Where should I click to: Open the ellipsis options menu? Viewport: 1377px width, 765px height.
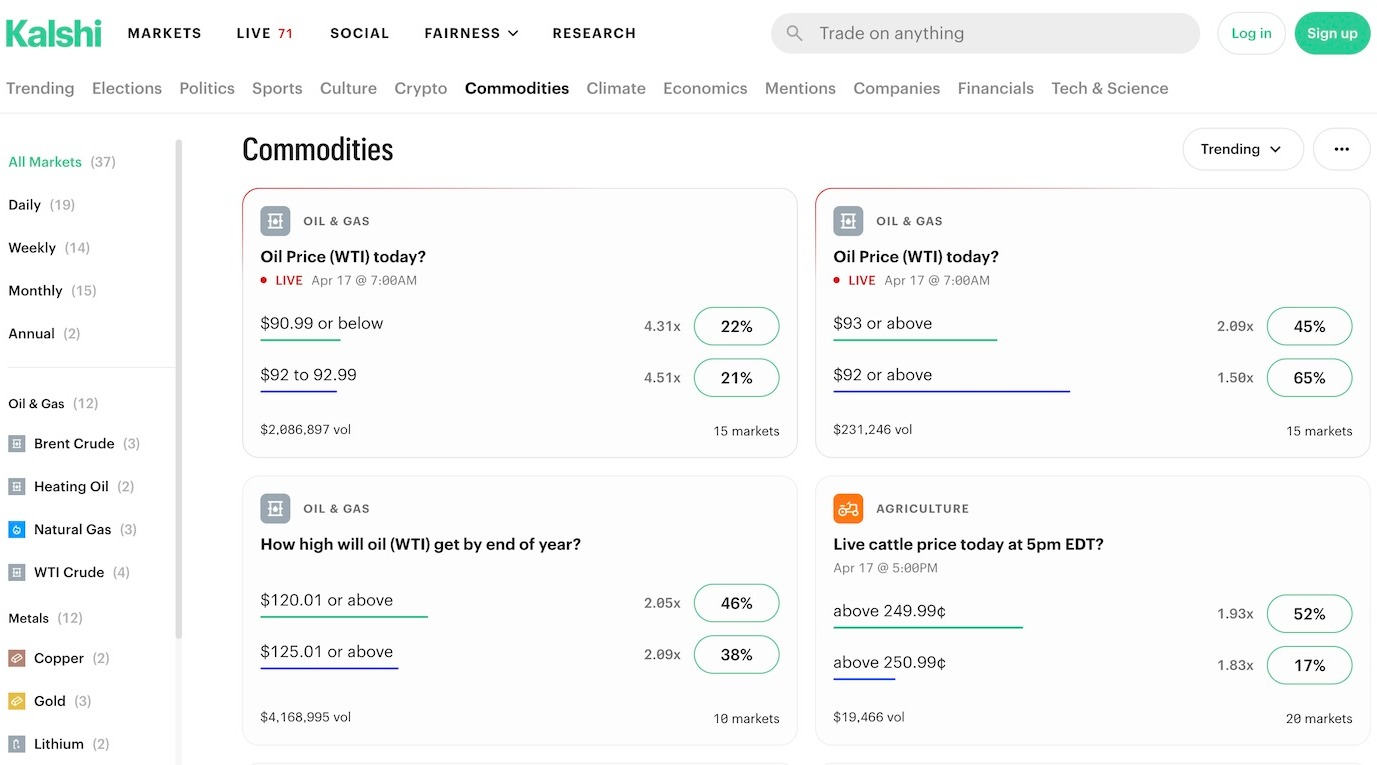(x=1341, y=148)
